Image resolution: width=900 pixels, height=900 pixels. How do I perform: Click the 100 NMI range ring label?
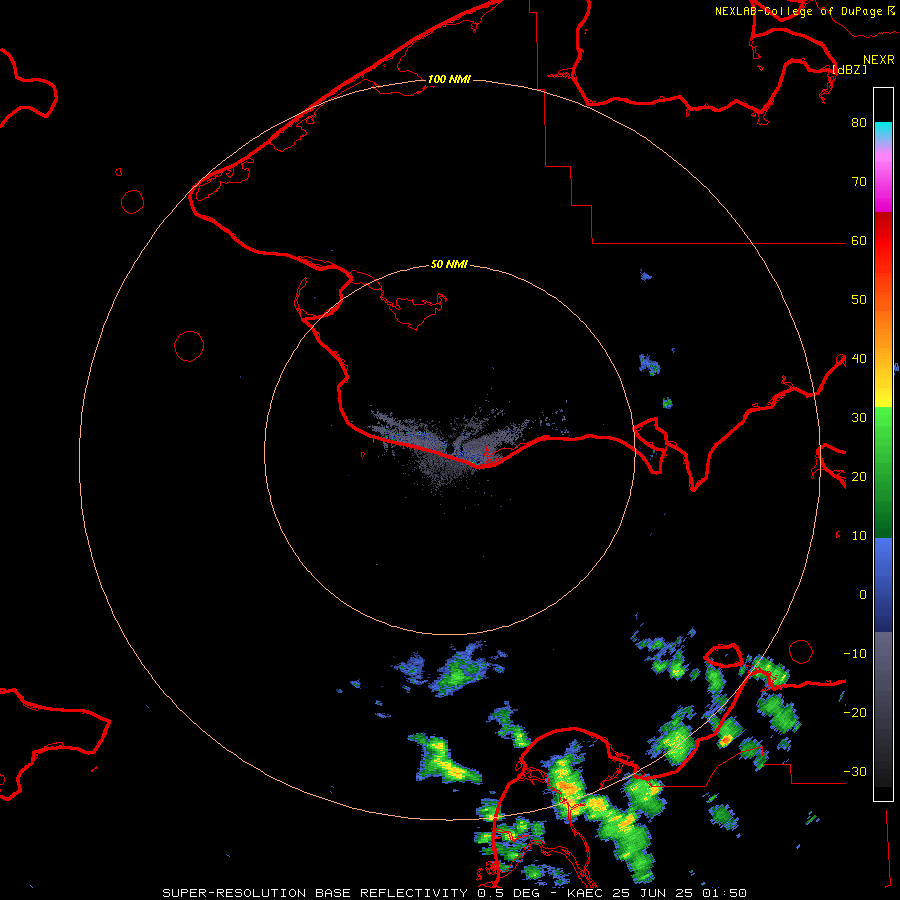tap(449, 79)
